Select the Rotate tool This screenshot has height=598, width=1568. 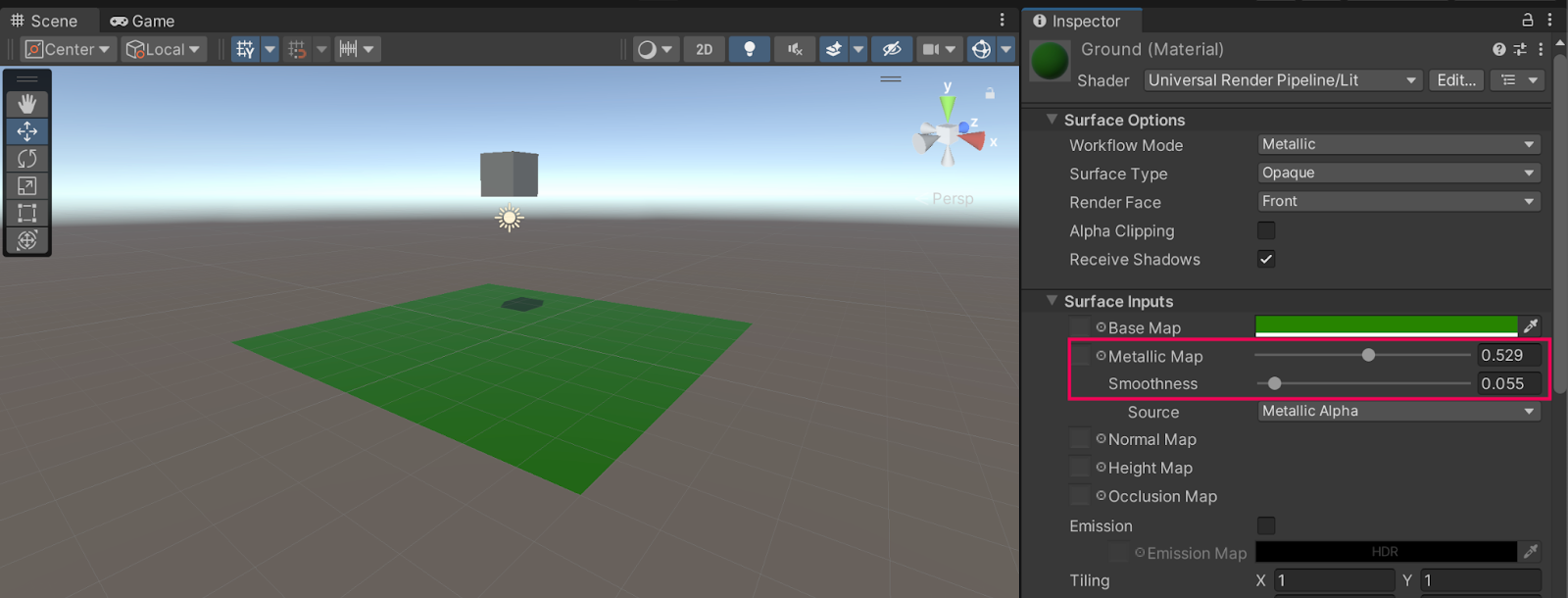point(26,159)
